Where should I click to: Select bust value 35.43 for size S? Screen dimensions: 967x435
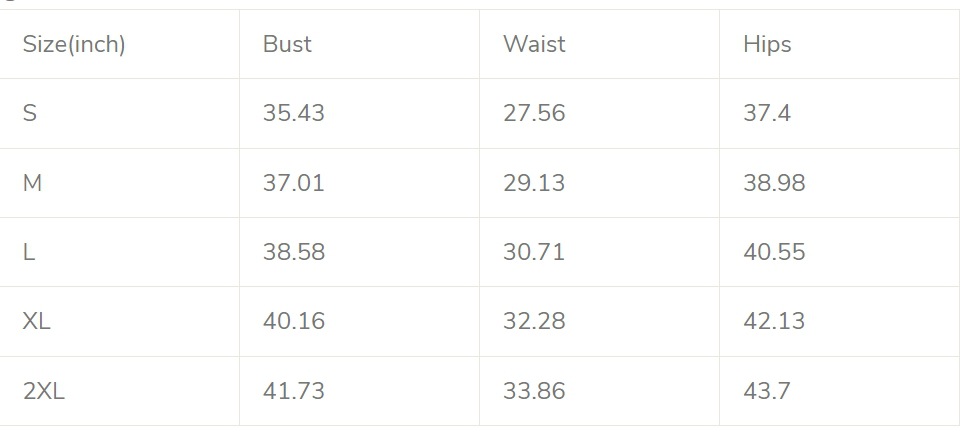pyautogui.click(x=293, y=113)
